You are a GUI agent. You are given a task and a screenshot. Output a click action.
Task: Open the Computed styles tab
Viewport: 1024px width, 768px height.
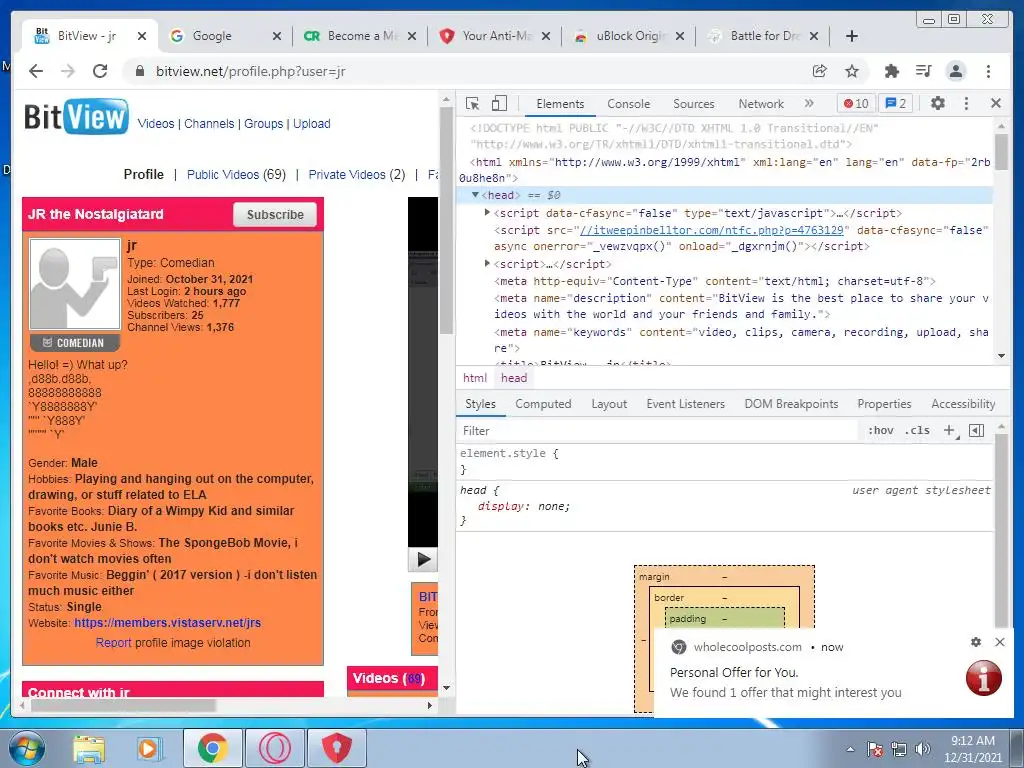pyautogui.click(x=543, y=404)
